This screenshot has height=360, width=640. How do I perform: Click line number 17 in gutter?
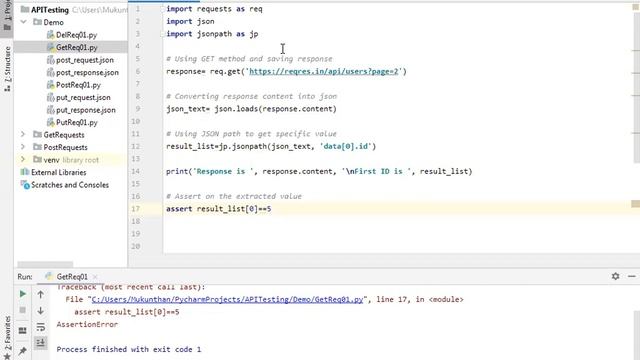click(136, 209)
